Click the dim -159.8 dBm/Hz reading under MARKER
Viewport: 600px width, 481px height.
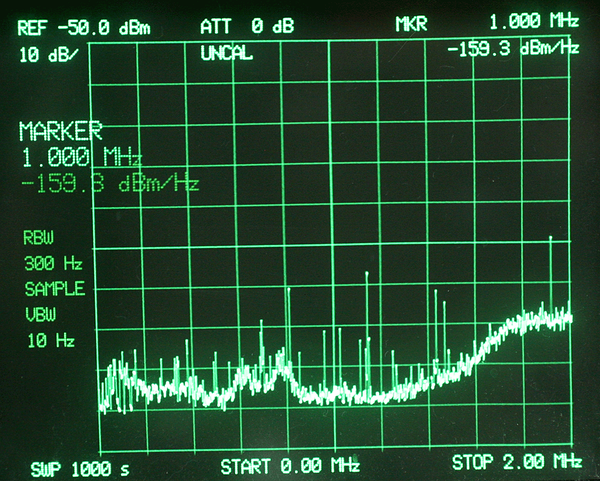[110, 184]
